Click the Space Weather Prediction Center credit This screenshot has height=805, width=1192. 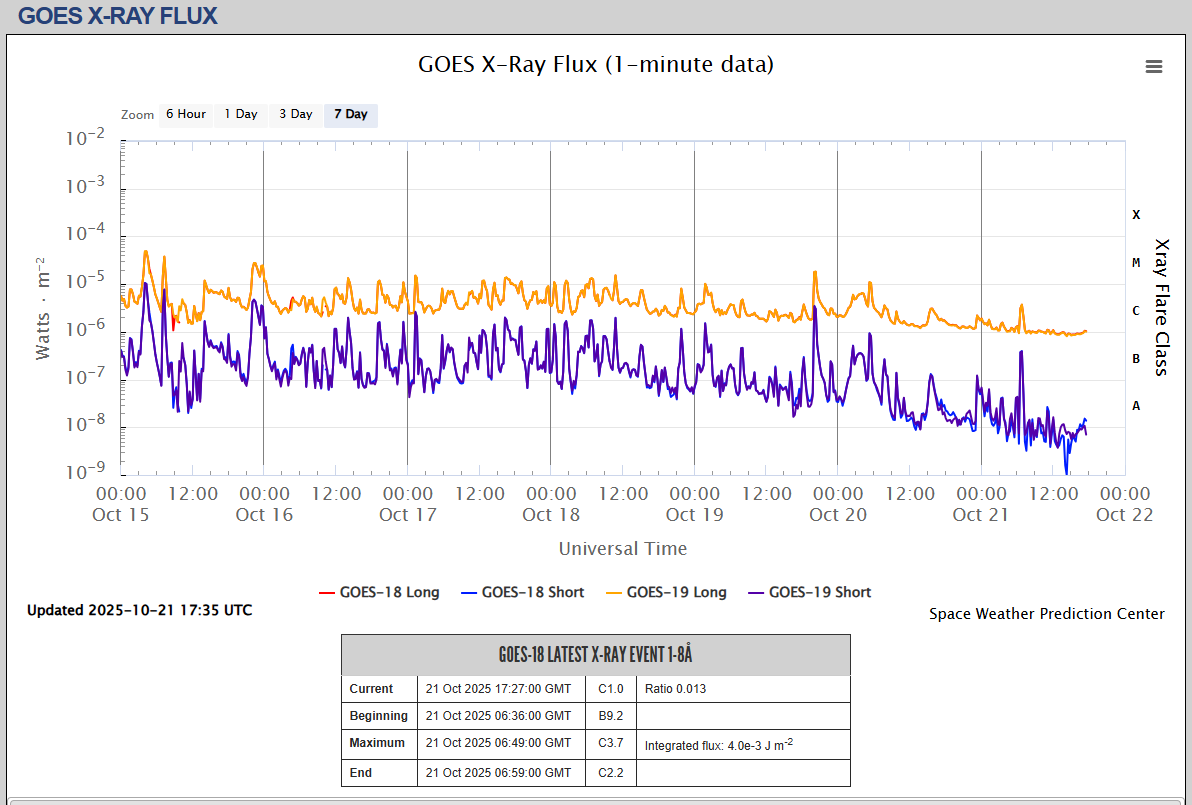[x=1046, y=614]
